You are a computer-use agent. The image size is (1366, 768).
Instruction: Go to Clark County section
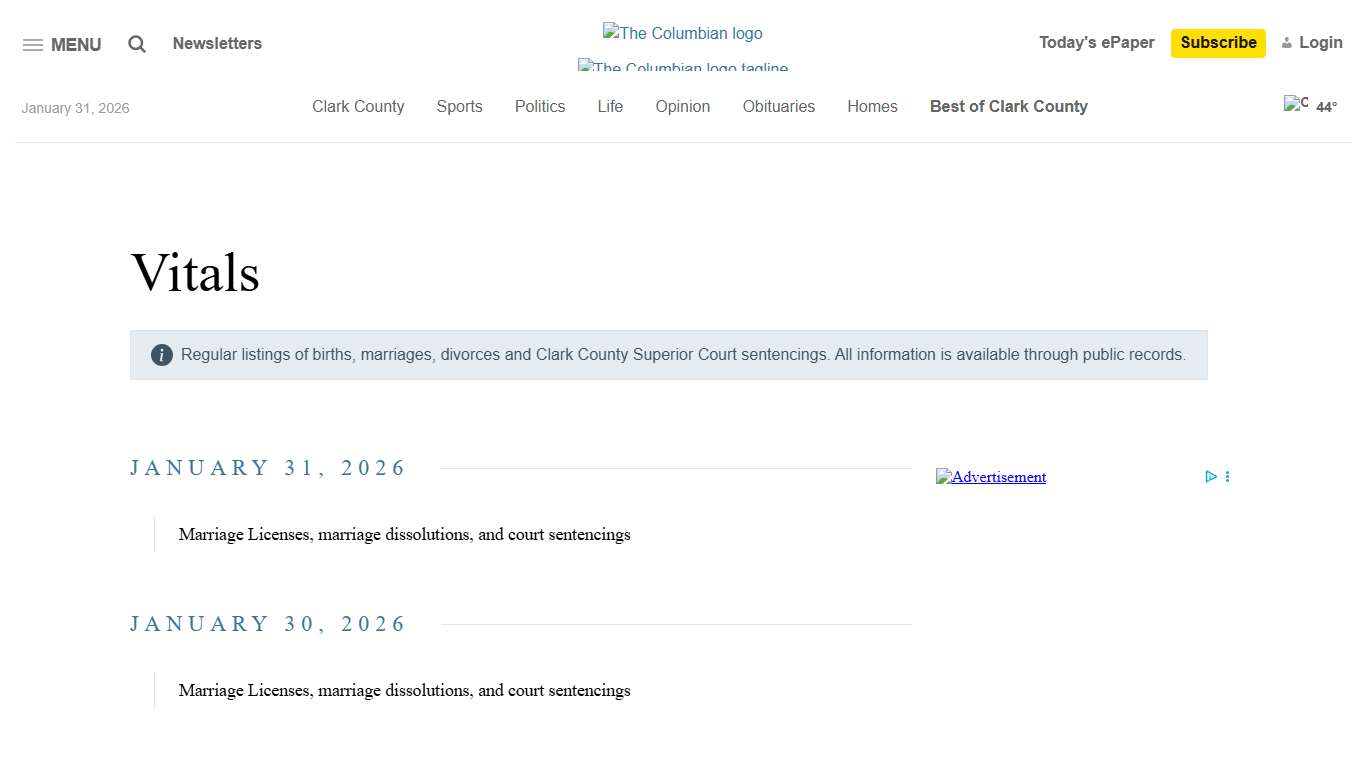click(358, 107)
